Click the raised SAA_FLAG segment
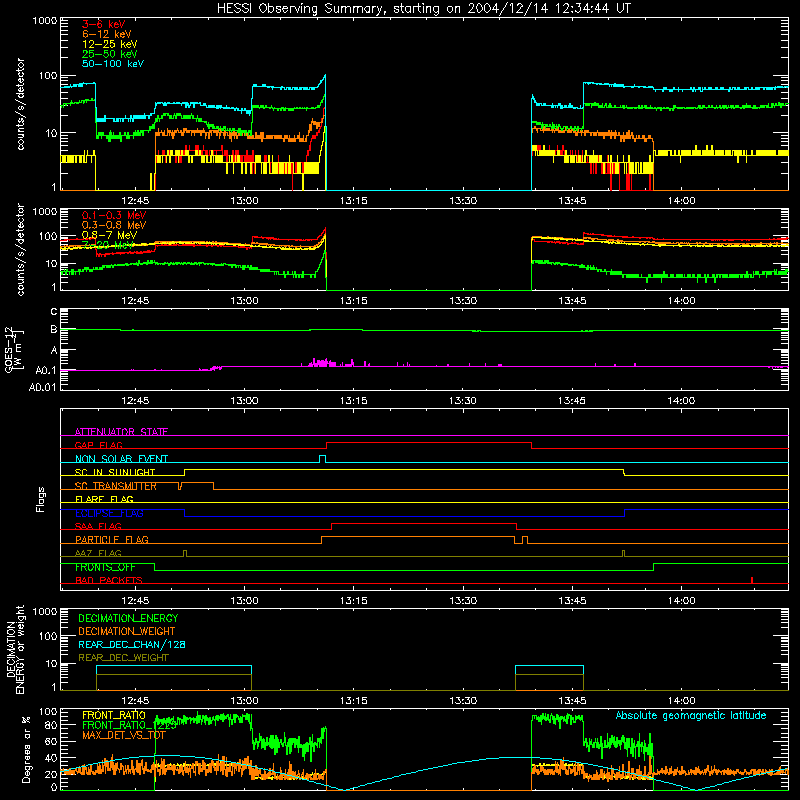Viewport: 800px width, 800px height. (424, 523)
